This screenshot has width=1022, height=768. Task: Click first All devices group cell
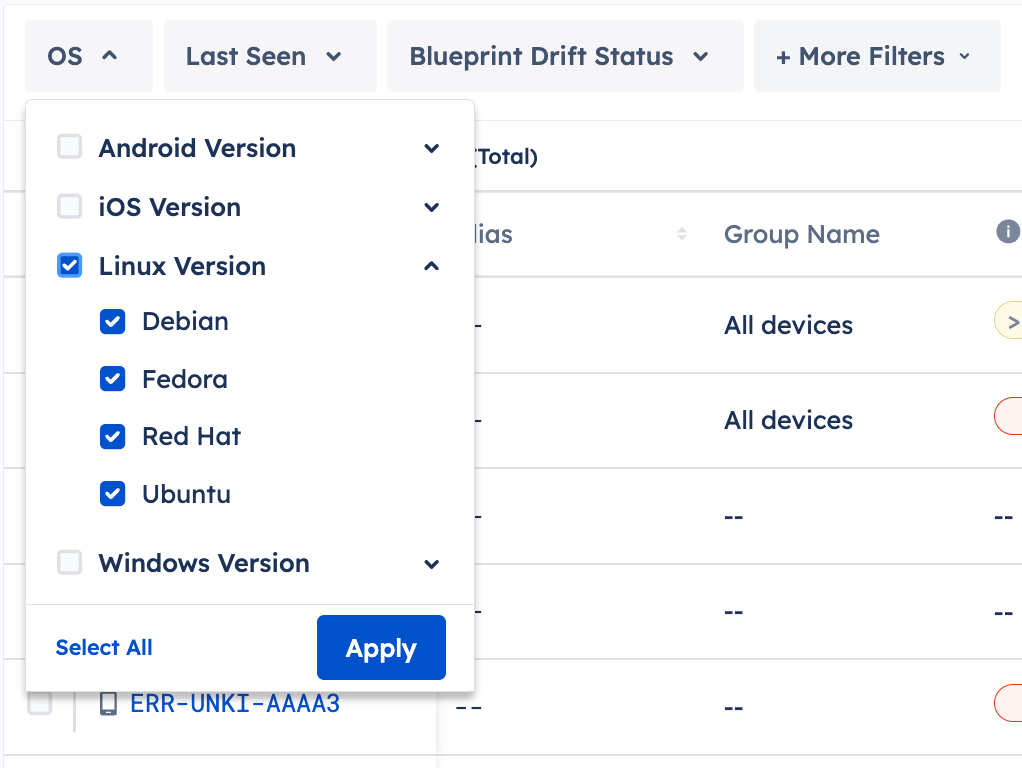pyautogui.click(x=789, y=325)
